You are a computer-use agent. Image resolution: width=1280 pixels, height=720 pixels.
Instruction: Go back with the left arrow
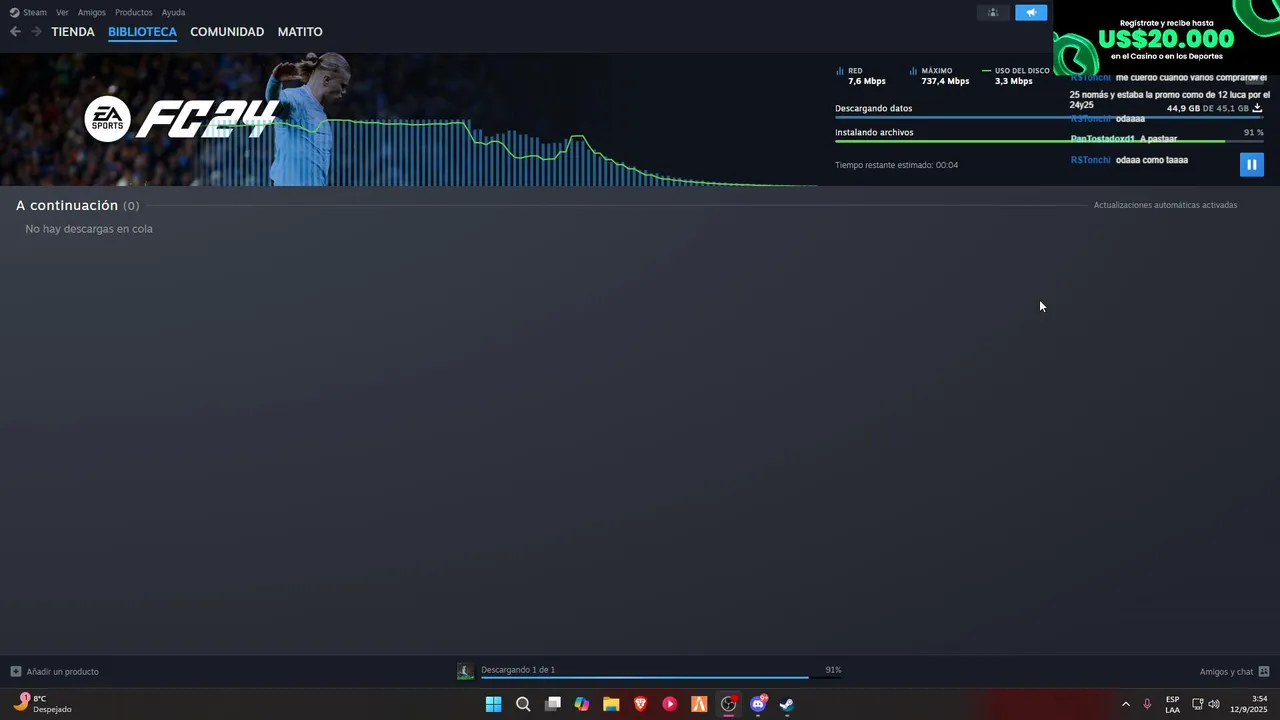15,32
